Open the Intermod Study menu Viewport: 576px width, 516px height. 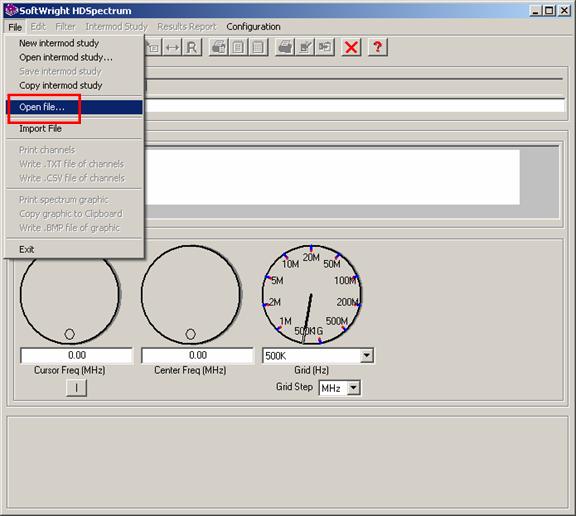click(116, 27)
